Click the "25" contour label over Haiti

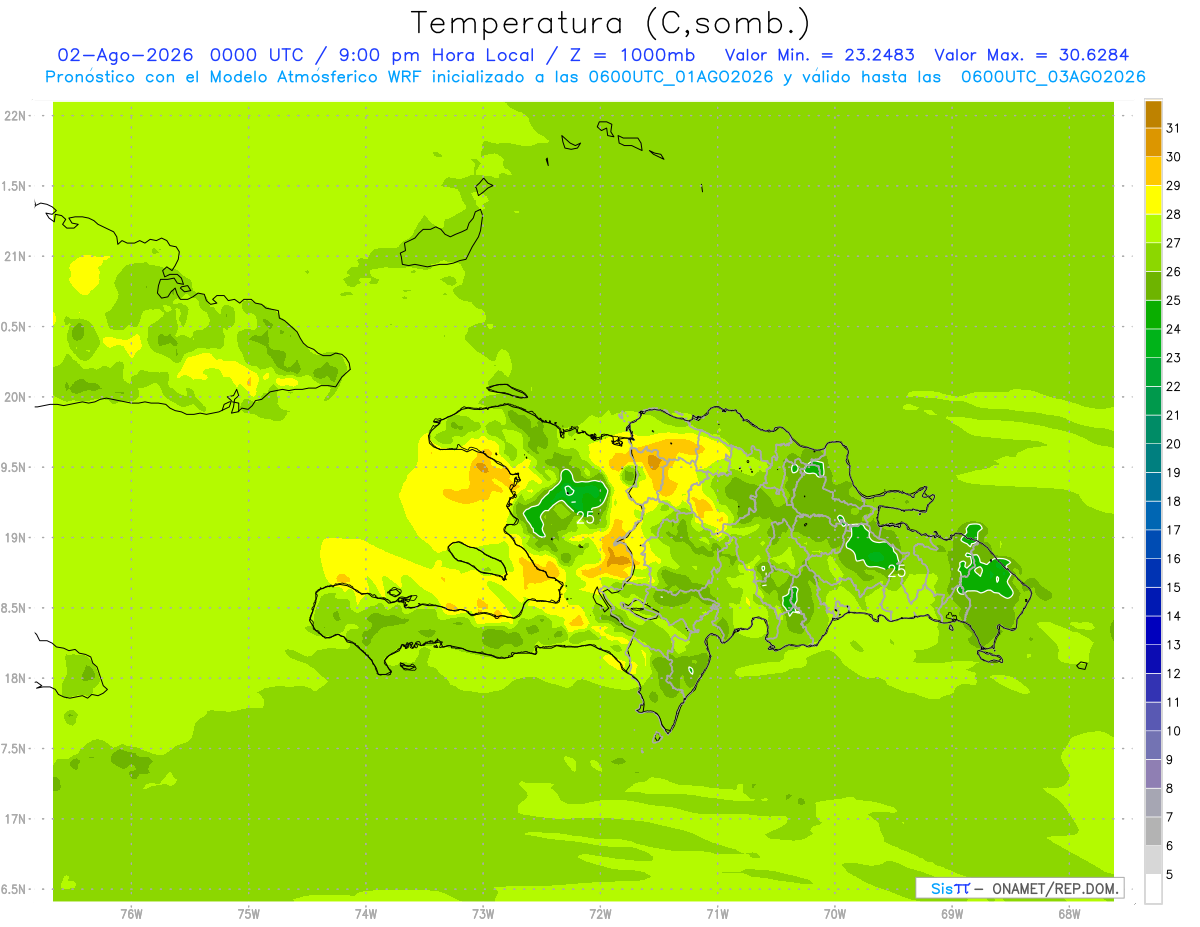point(585,517)
